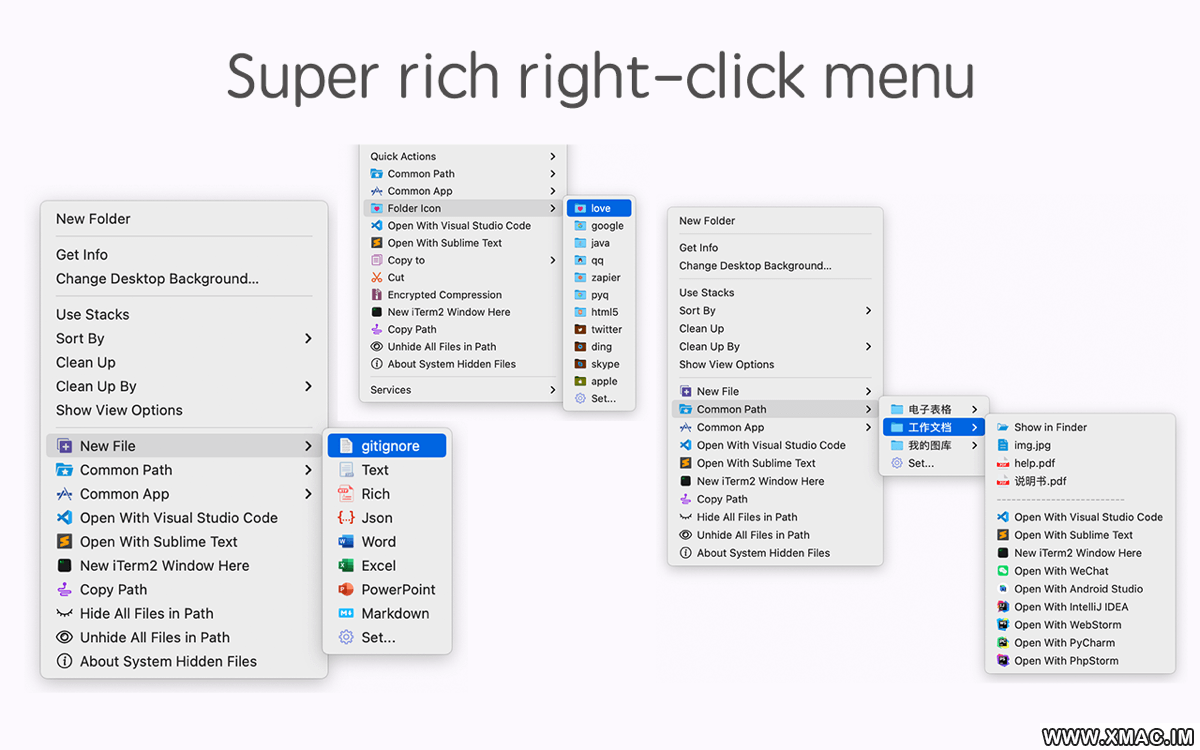Click the Open With WeChat icon
The height and width of the screenshot is (750, 1200).
click(x=1003, y=571)
